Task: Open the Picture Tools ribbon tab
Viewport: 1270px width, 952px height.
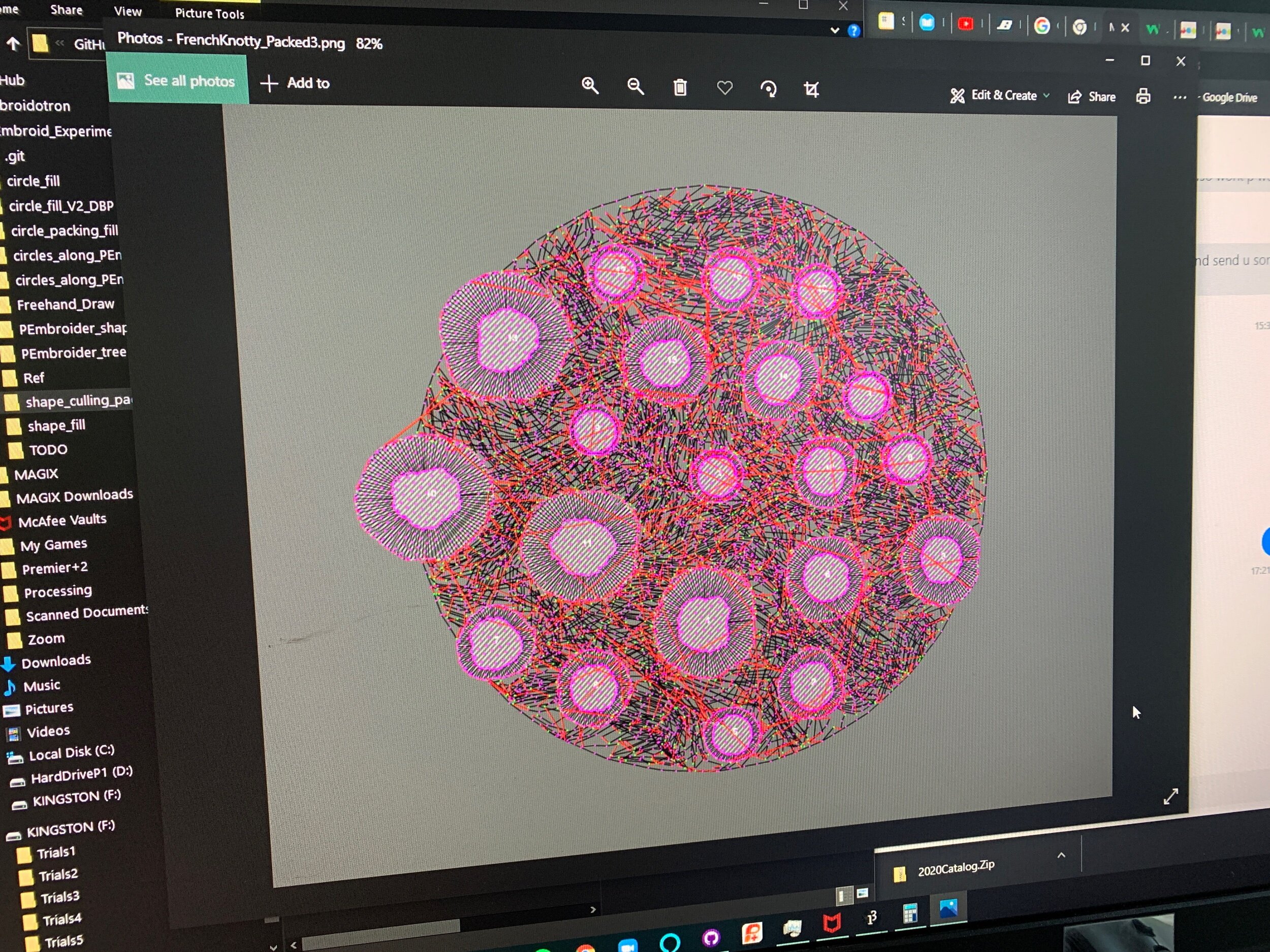Action: coord(210,14)
